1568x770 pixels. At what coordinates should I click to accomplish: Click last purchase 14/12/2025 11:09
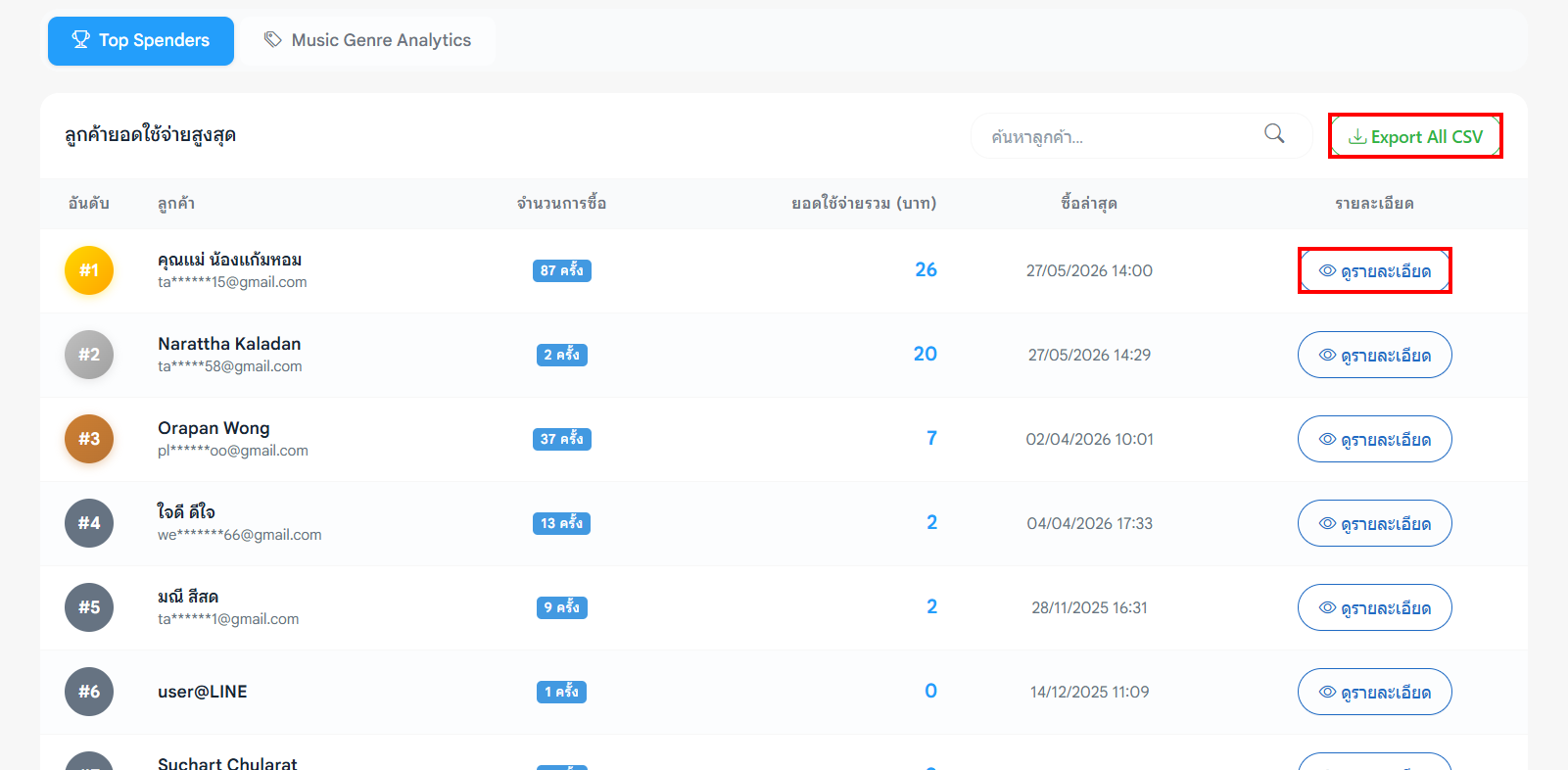point(1089,692)
